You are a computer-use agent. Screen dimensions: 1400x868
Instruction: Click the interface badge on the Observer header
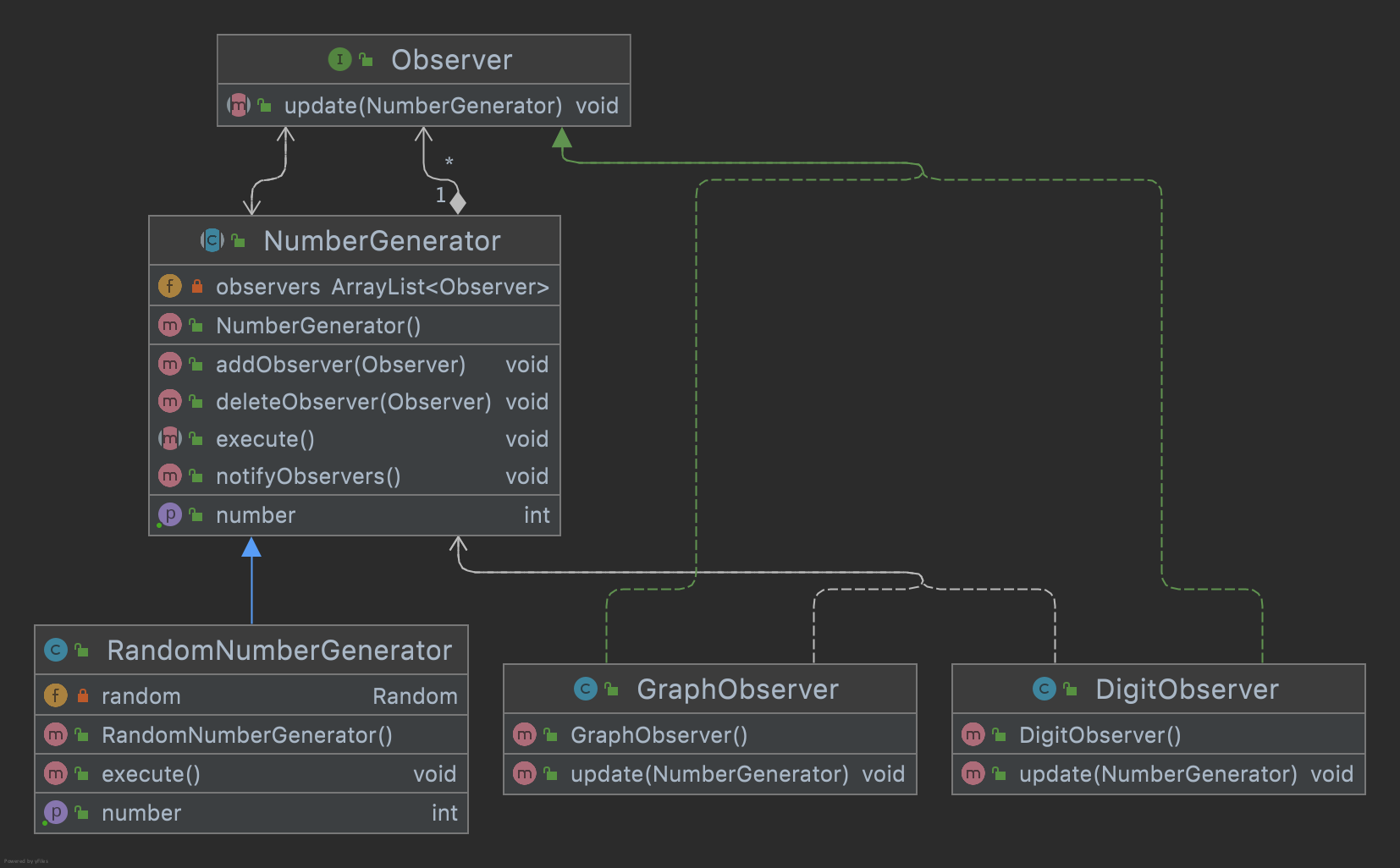tap(339, 59)
